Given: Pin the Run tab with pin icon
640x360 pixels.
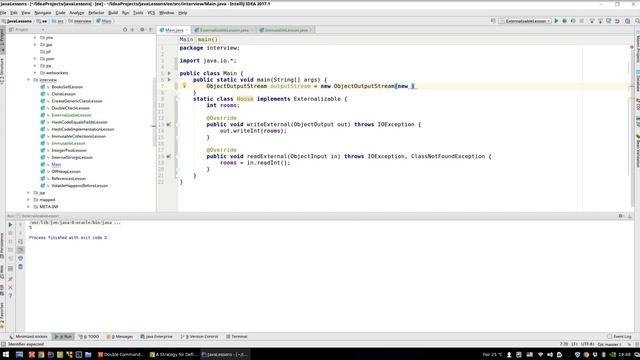Looking at the screenshot, I should coord(11,279).
